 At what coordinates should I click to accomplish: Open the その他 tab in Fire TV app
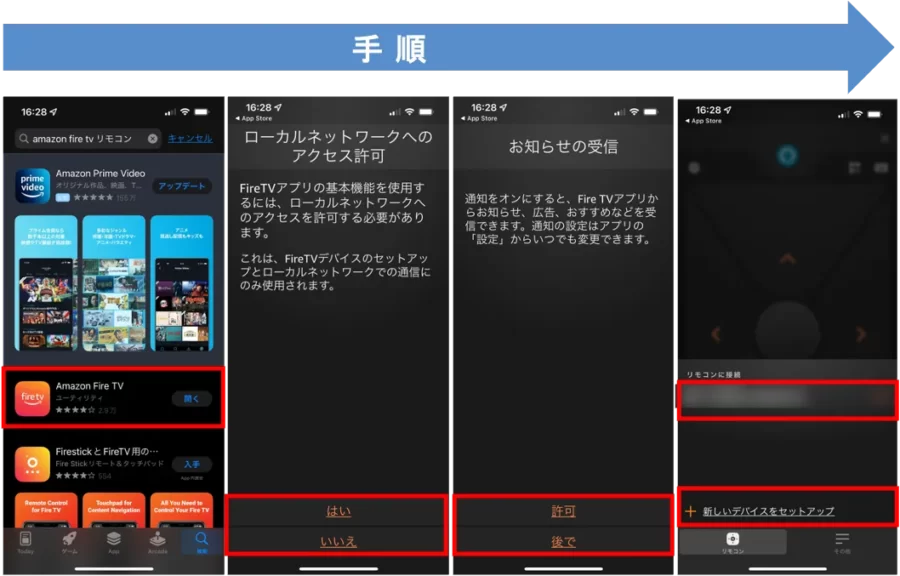841,542
